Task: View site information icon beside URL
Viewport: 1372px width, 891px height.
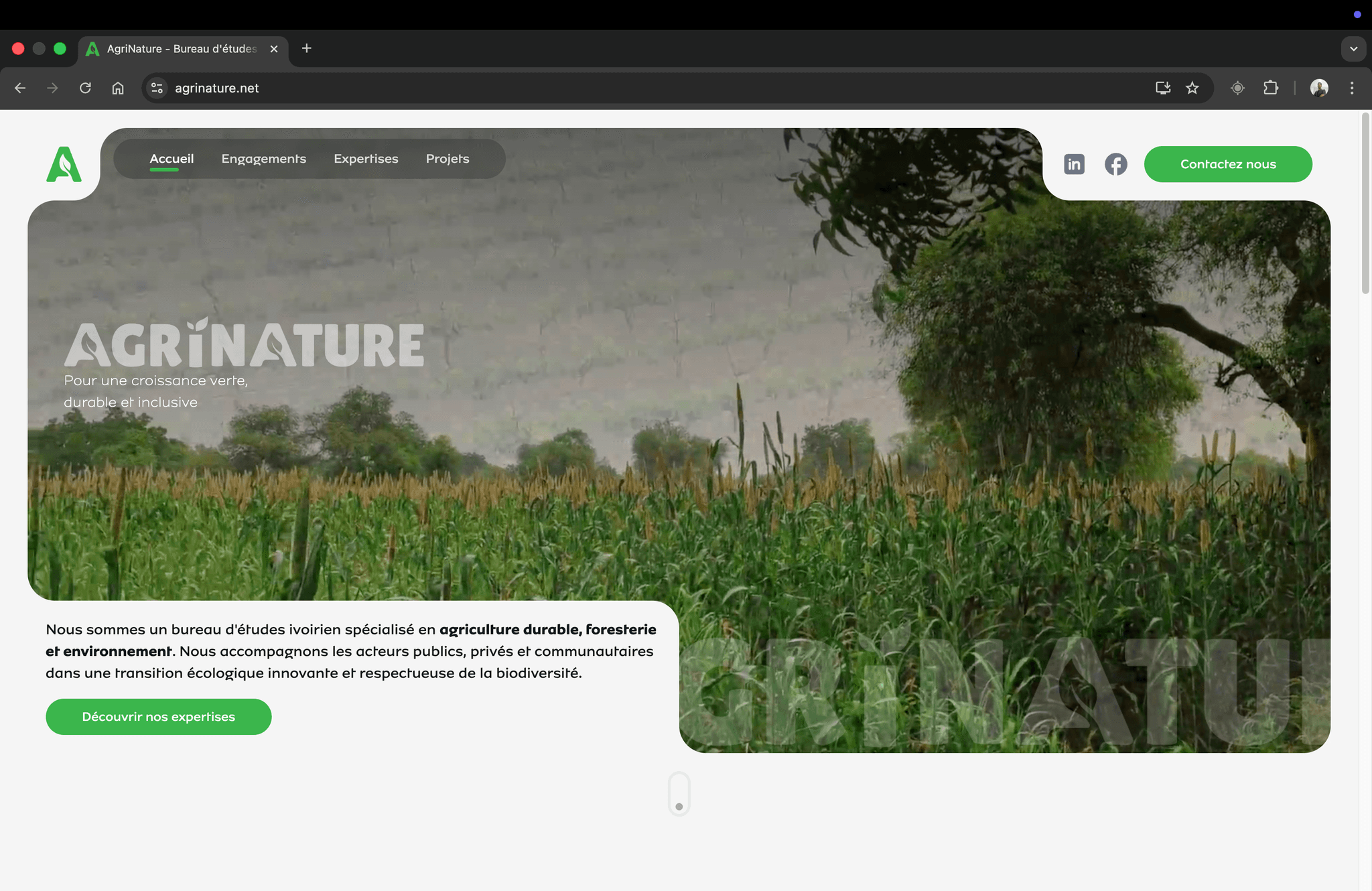Action: 157,88
